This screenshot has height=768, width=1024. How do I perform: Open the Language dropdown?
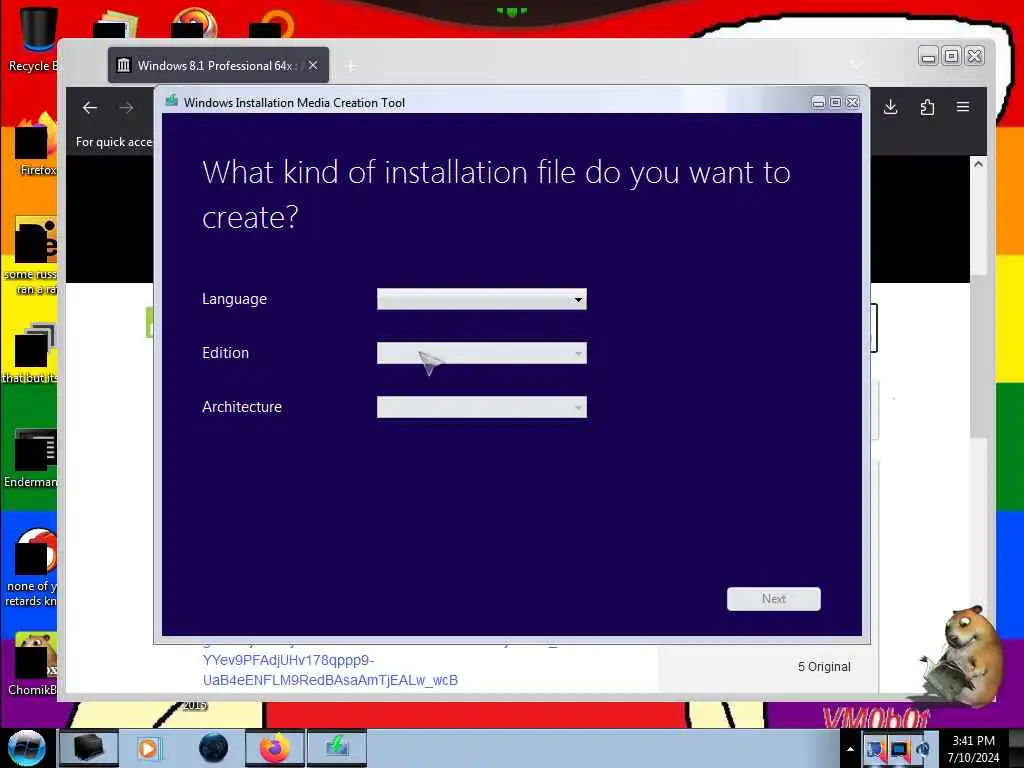pyautogui.click(x=481, y=299)
